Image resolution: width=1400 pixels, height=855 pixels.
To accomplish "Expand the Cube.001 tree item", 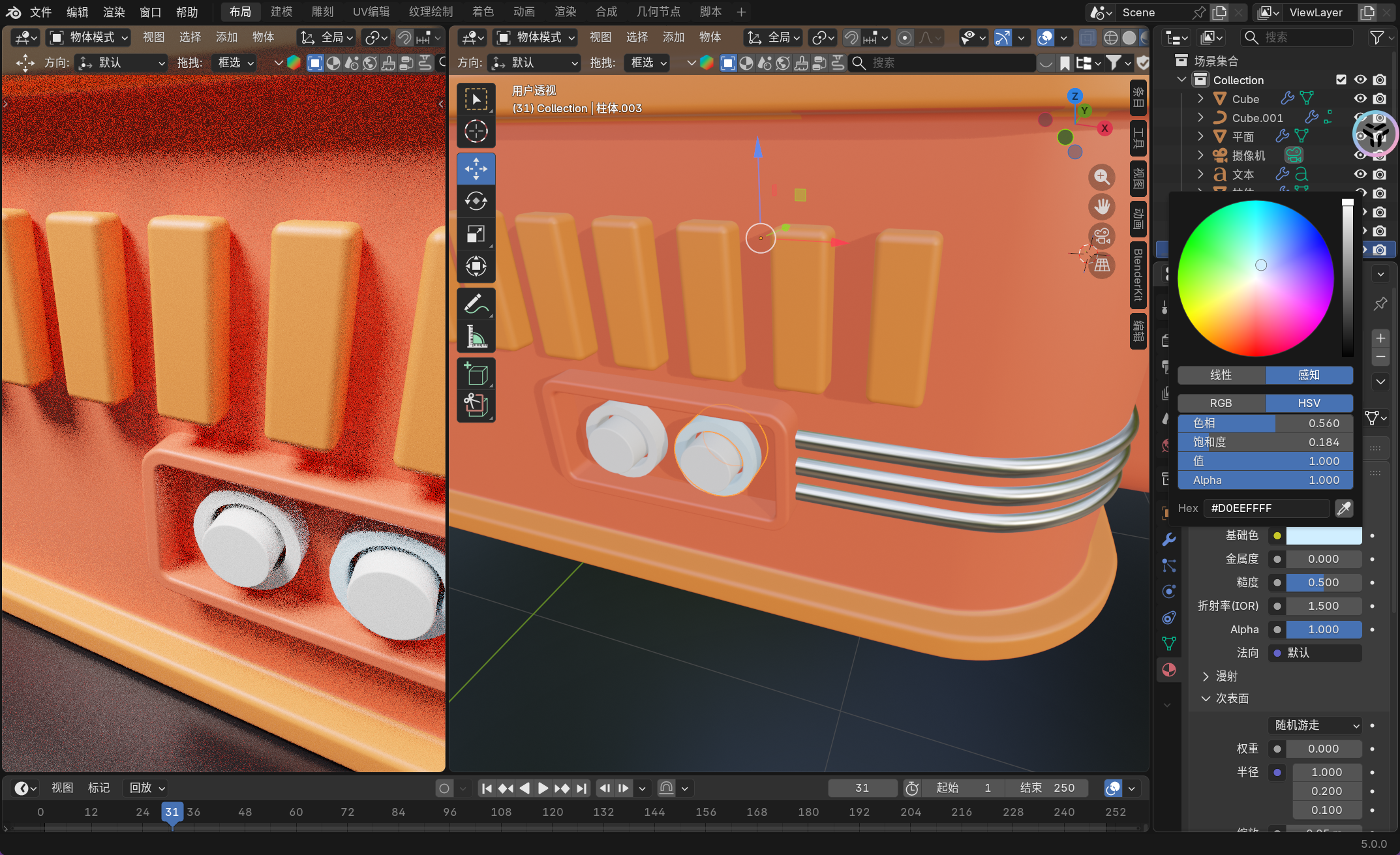I will click(x=1200, y=117).
